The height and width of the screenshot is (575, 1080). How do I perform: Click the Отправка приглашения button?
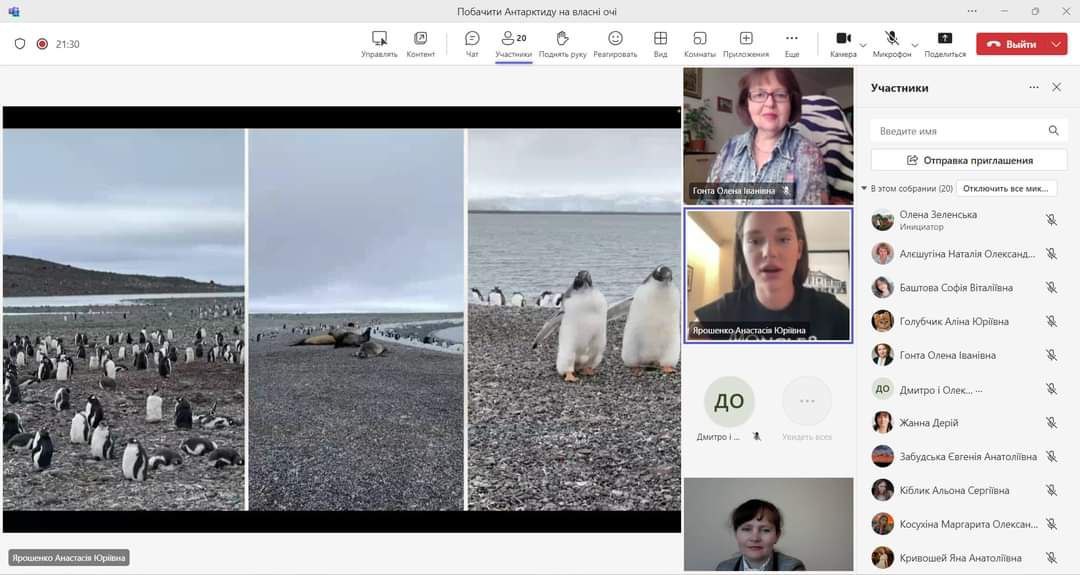[968, 160]
